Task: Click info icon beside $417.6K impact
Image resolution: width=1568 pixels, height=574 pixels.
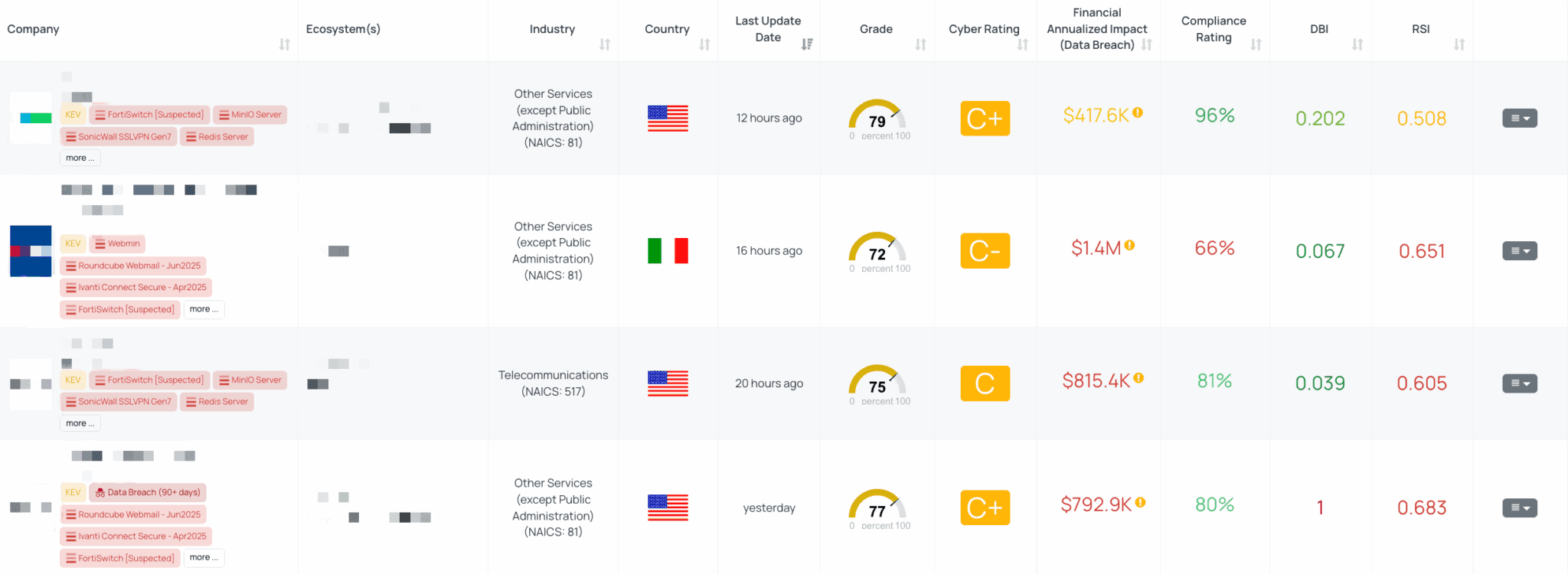Action: point(1138,113)
